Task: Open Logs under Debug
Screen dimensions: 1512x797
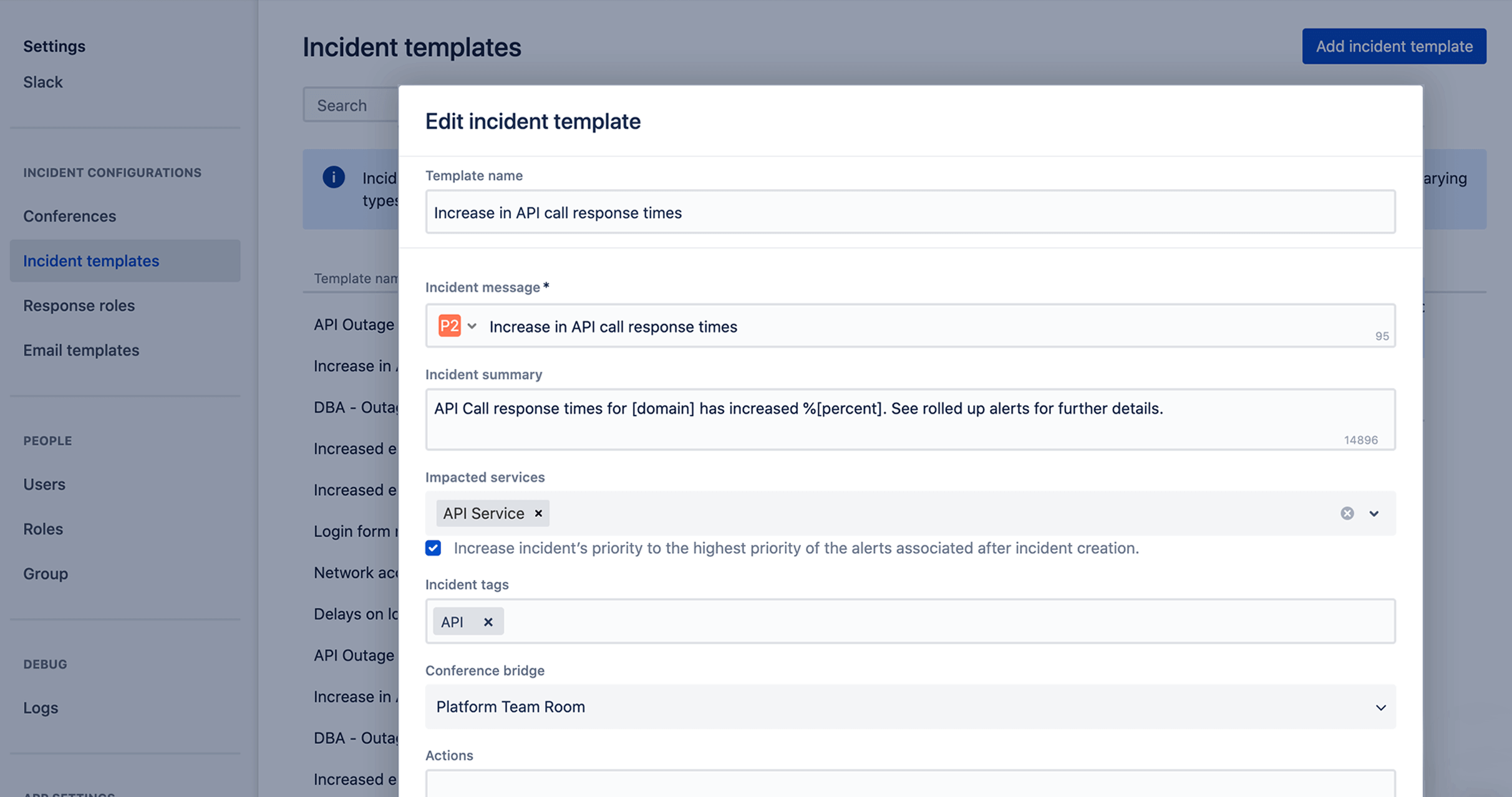Action: [x=40, y=707]
